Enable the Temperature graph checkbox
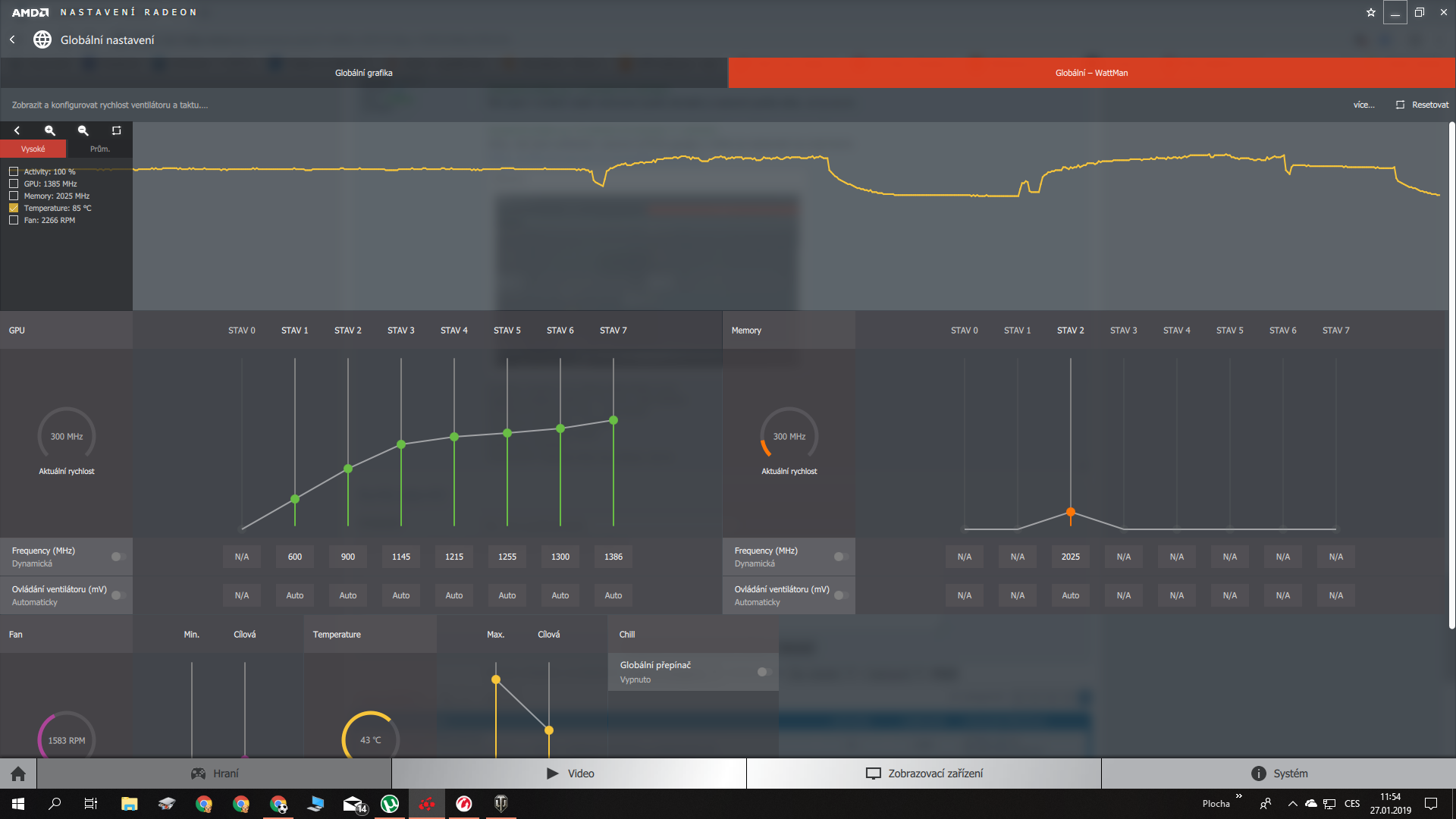Image resolution: width=1456 pixels, height=819 pixels. 14,208
